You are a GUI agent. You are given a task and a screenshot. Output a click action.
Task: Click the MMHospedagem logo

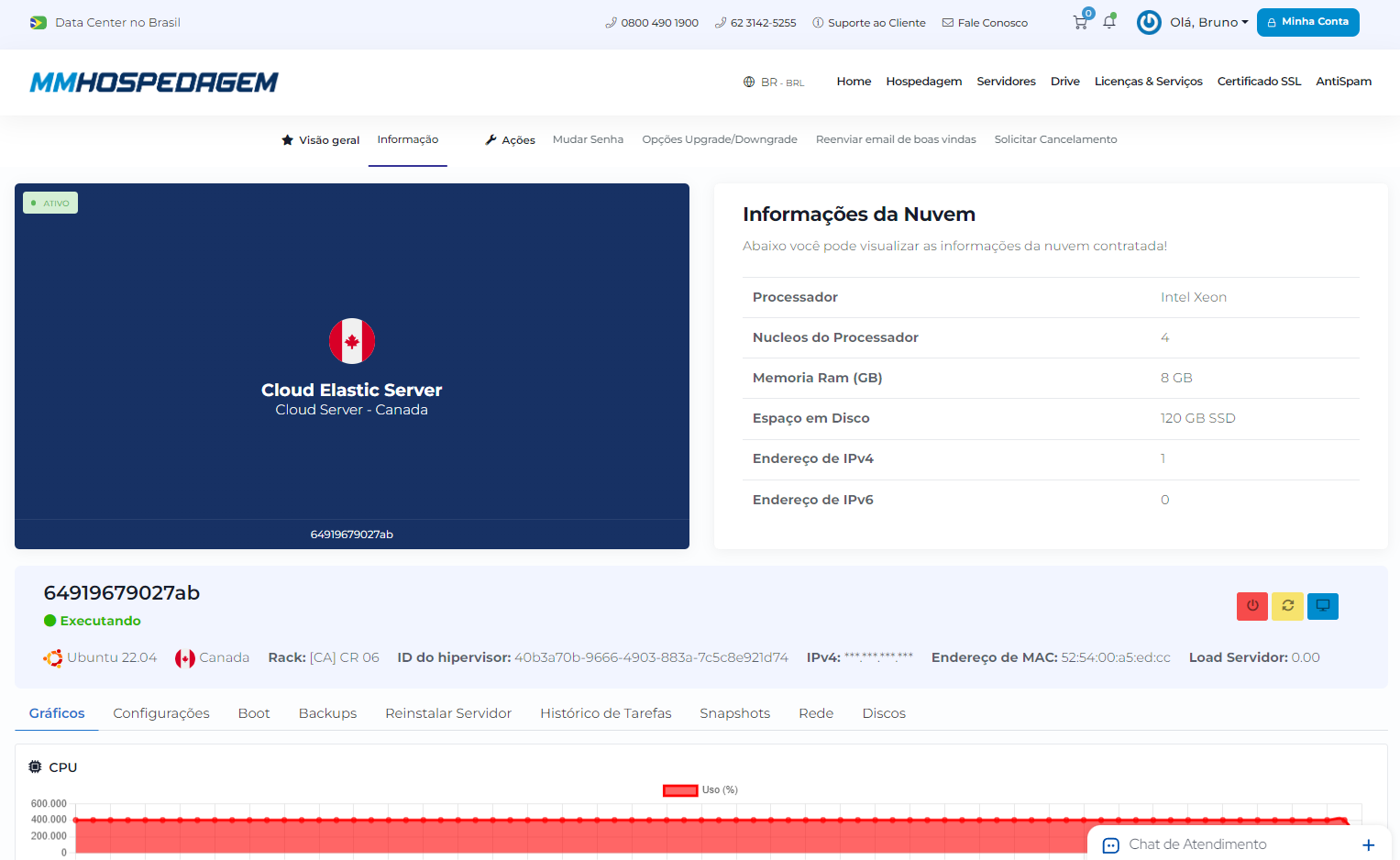(154, 83)
